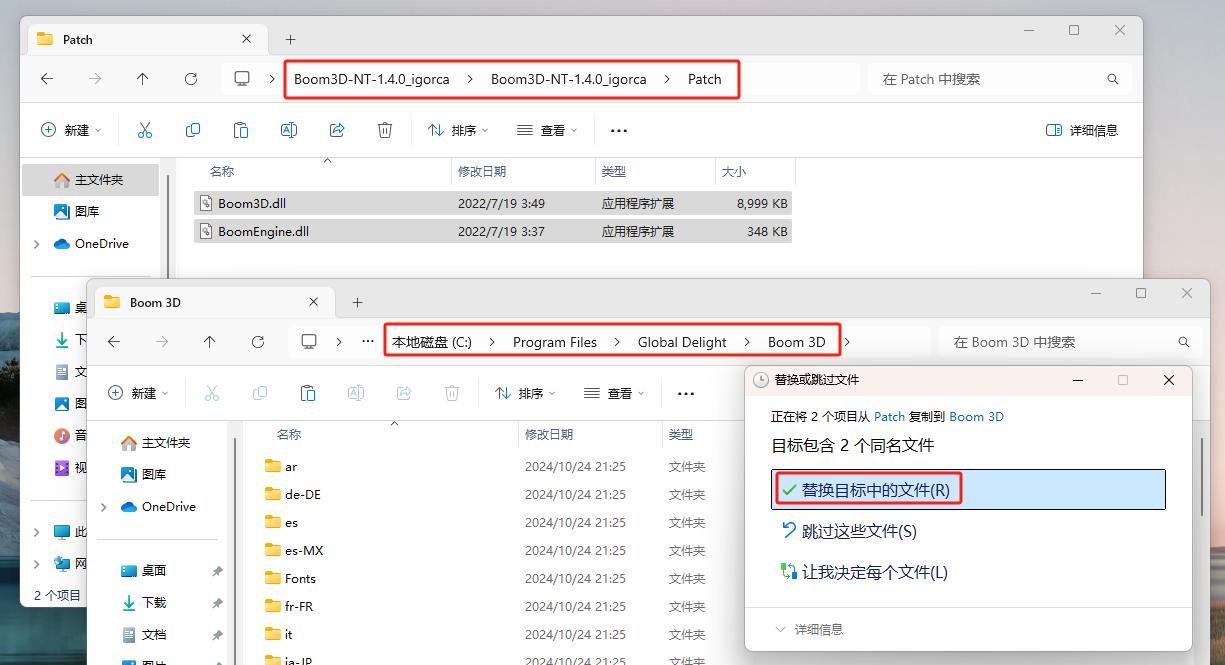Close the replace or skip files dialog
The height and width of the screenshot is (665, 1225).
[x=1168, y=380]
